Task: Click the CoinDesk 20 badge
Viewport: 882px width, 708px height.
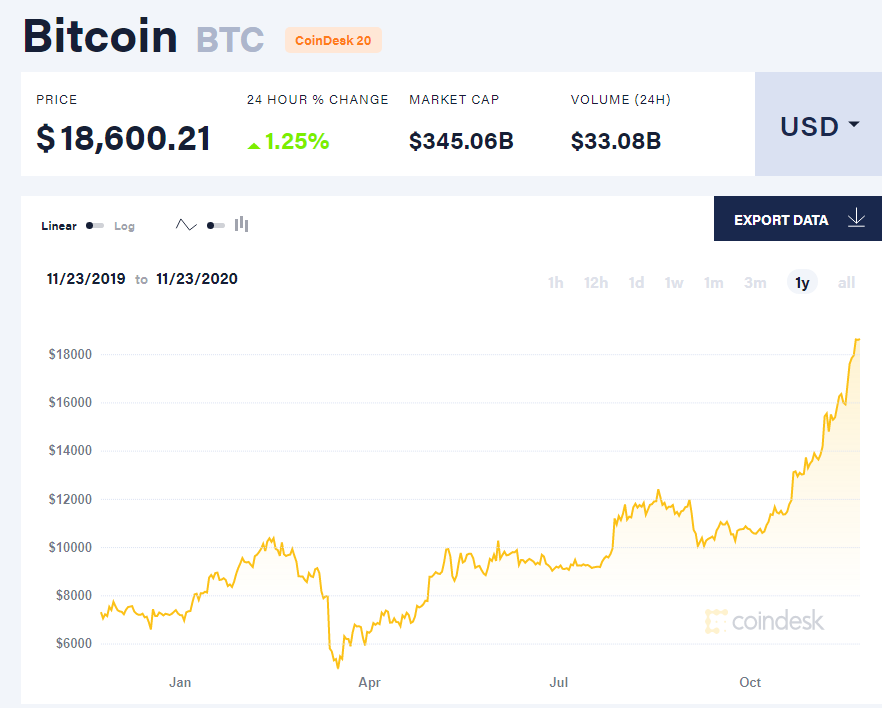Action: click(x=333, y=40)
